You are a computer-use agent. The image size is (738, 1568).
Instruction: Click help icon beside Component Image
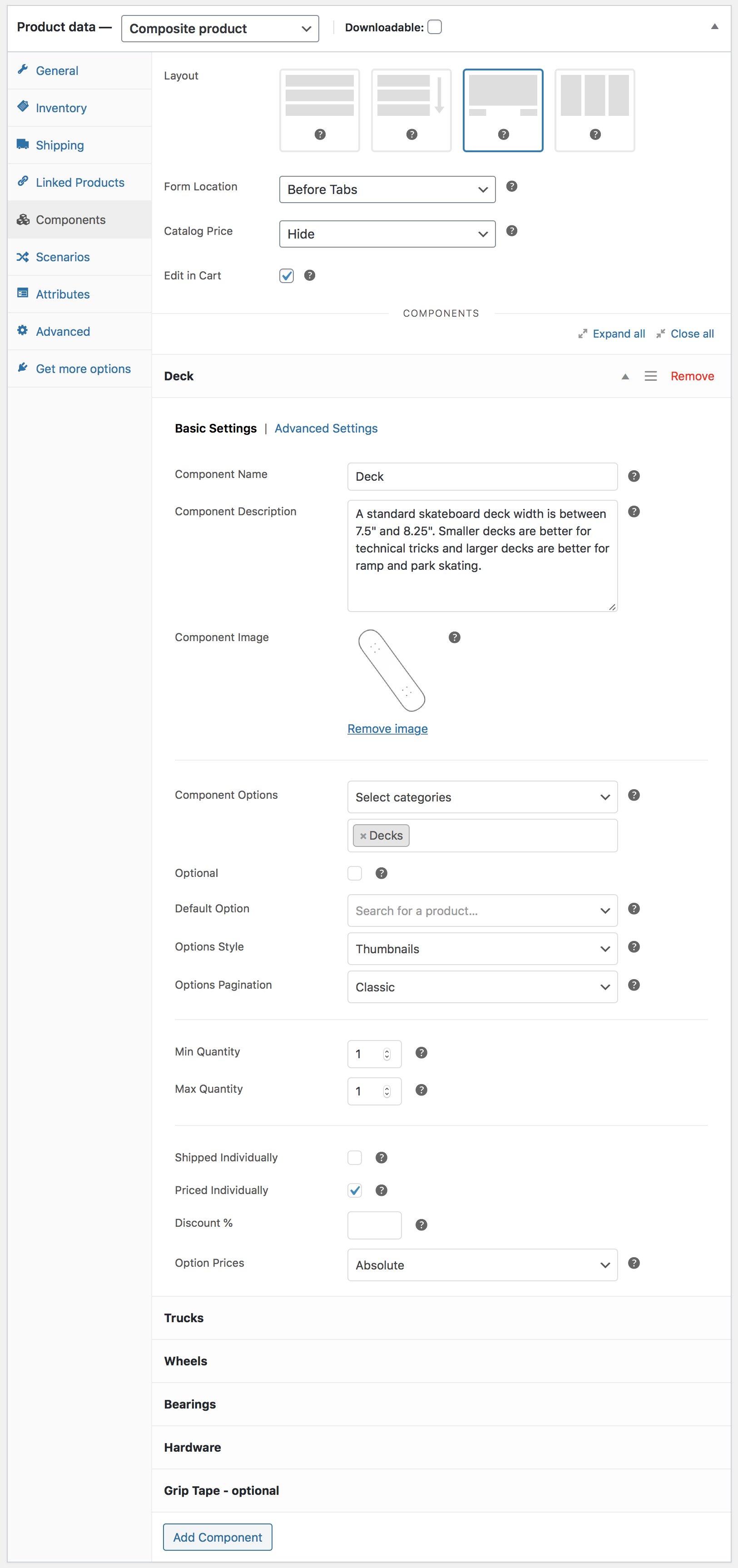(x=454, y=637)
